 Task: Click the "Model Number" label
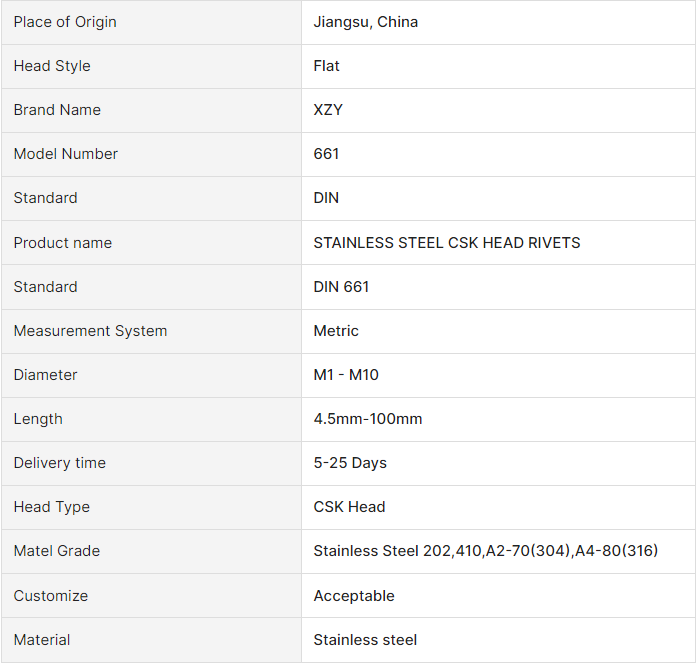66,154
